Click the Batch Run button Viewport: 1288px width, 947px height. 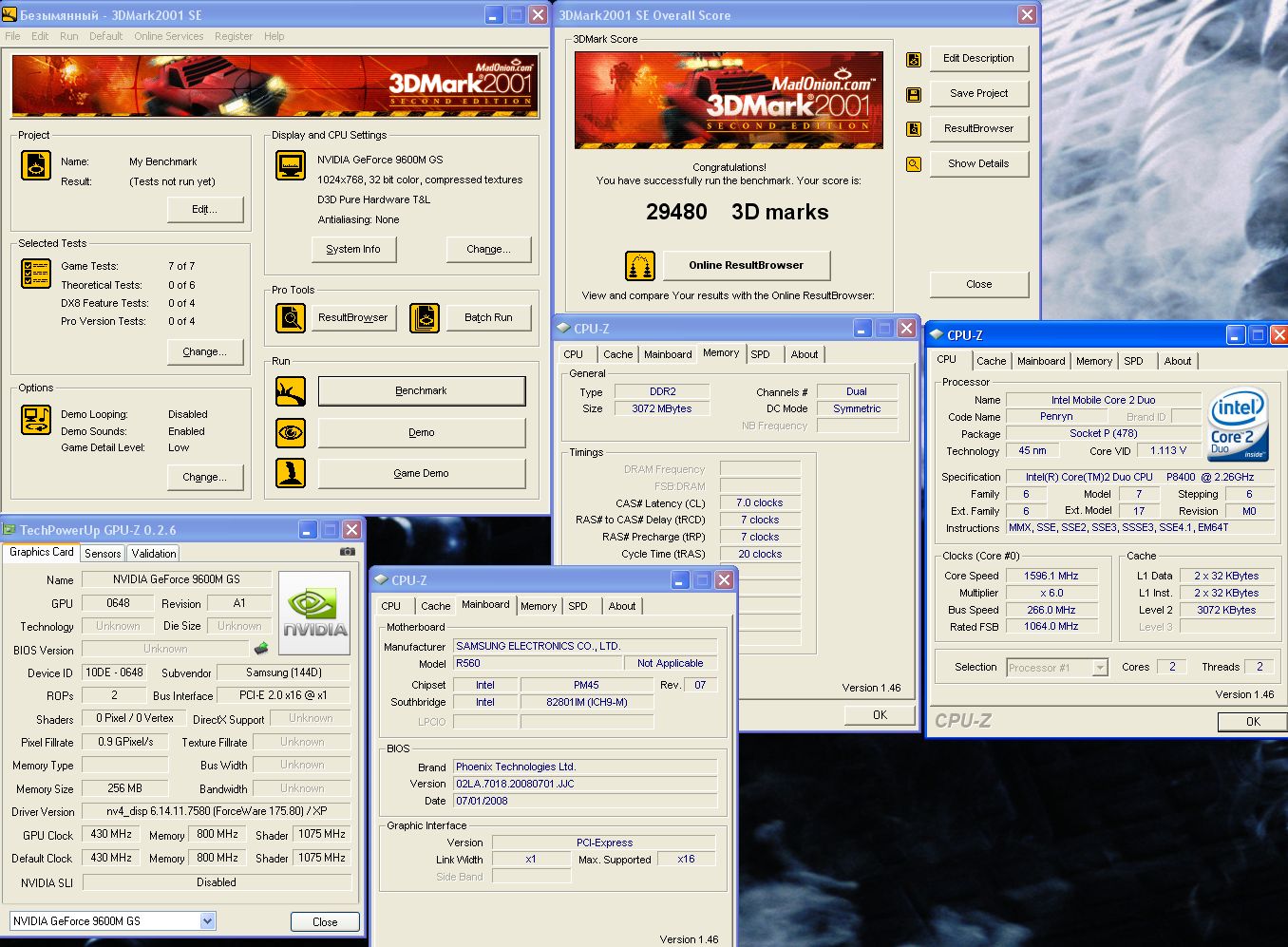(x=488, y=317)
